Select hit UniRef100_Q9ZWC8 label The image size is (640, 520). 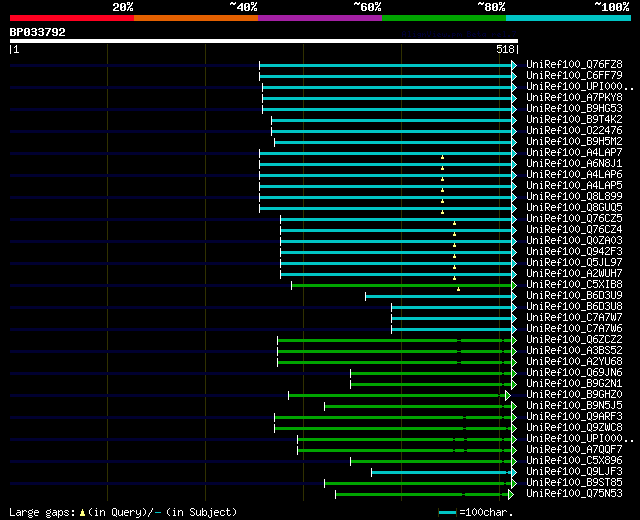(x=574, y=428)
